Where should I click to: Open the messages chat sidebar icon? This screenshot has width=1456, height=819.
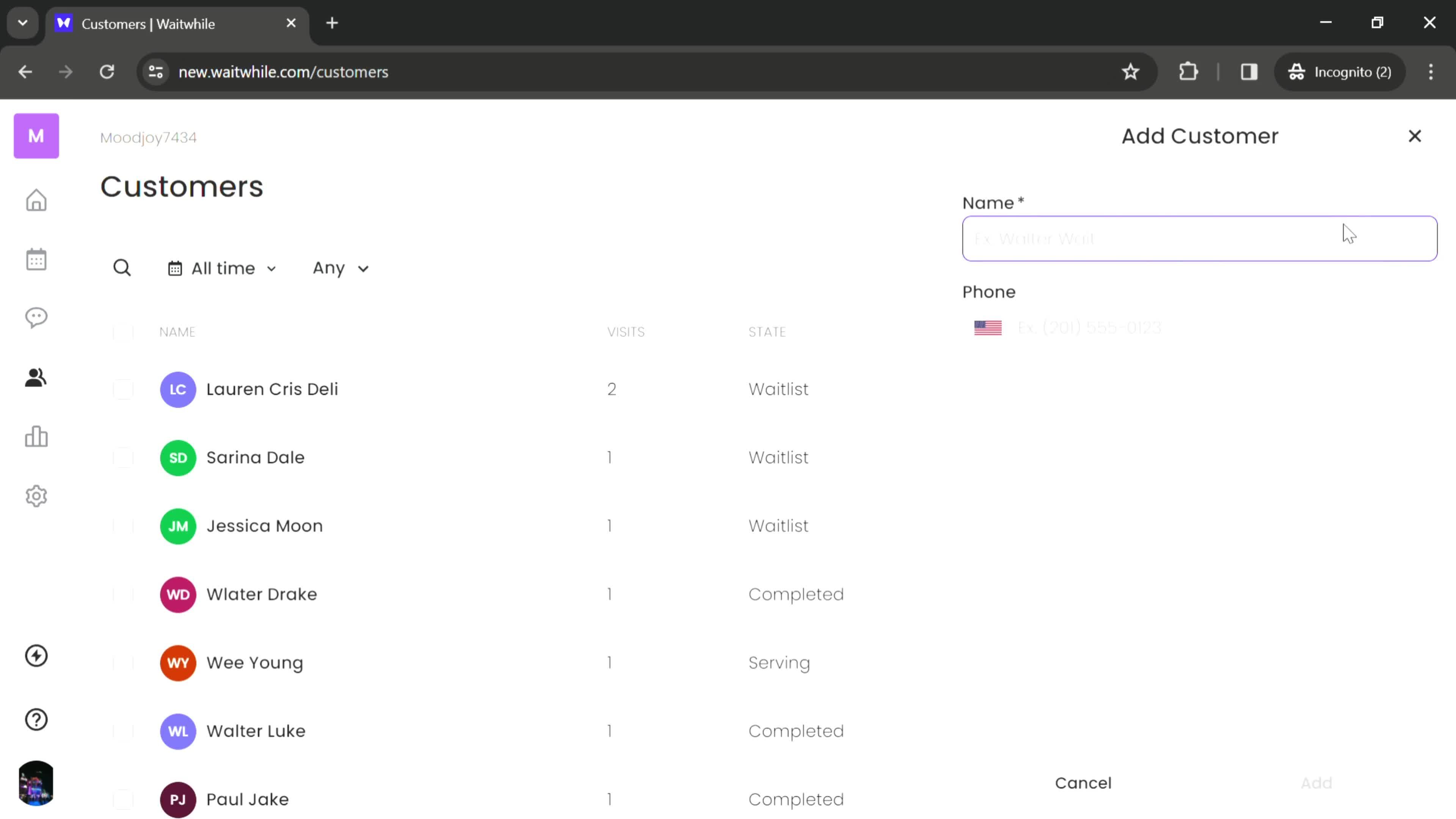pos(36,318)
